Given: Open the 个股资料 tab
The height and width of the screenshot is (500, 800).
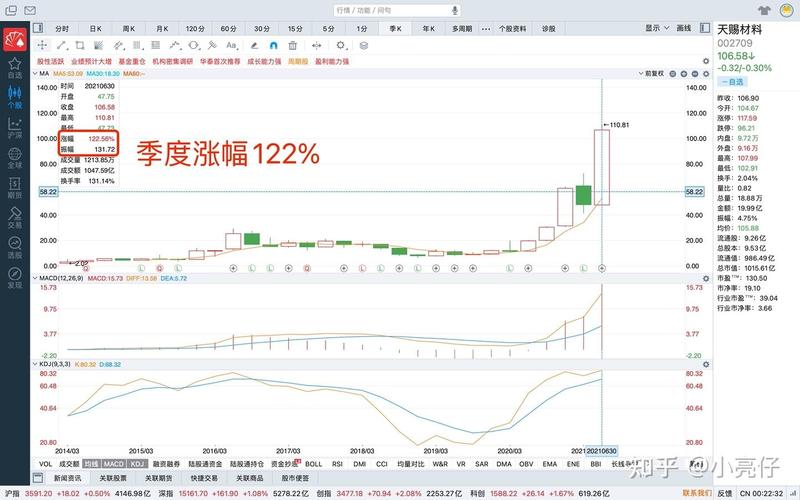Looking at the screenshot, I should 512,29.
